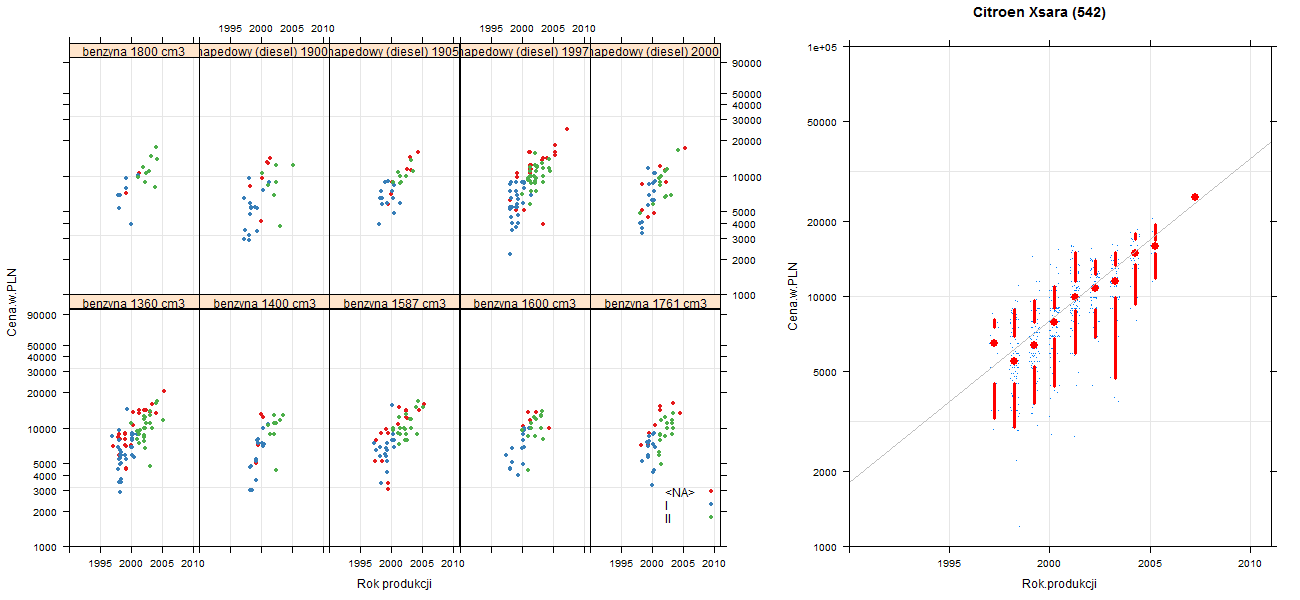
Task: Select the benzyna 1587 cm3 panel header
Action: 394,302
